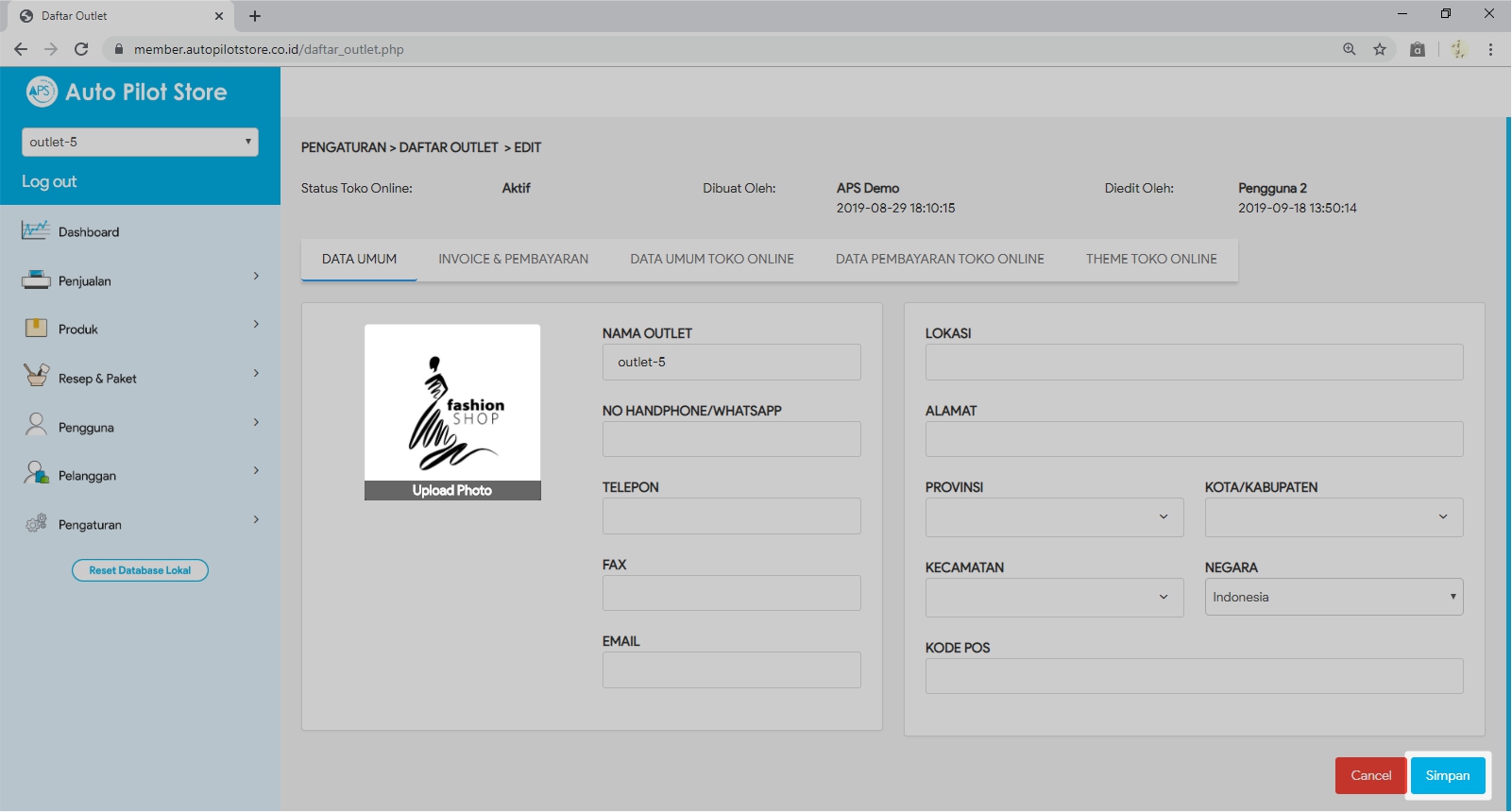Click the Produk box icon
The image size is (1512, 812).
point(36,329)
